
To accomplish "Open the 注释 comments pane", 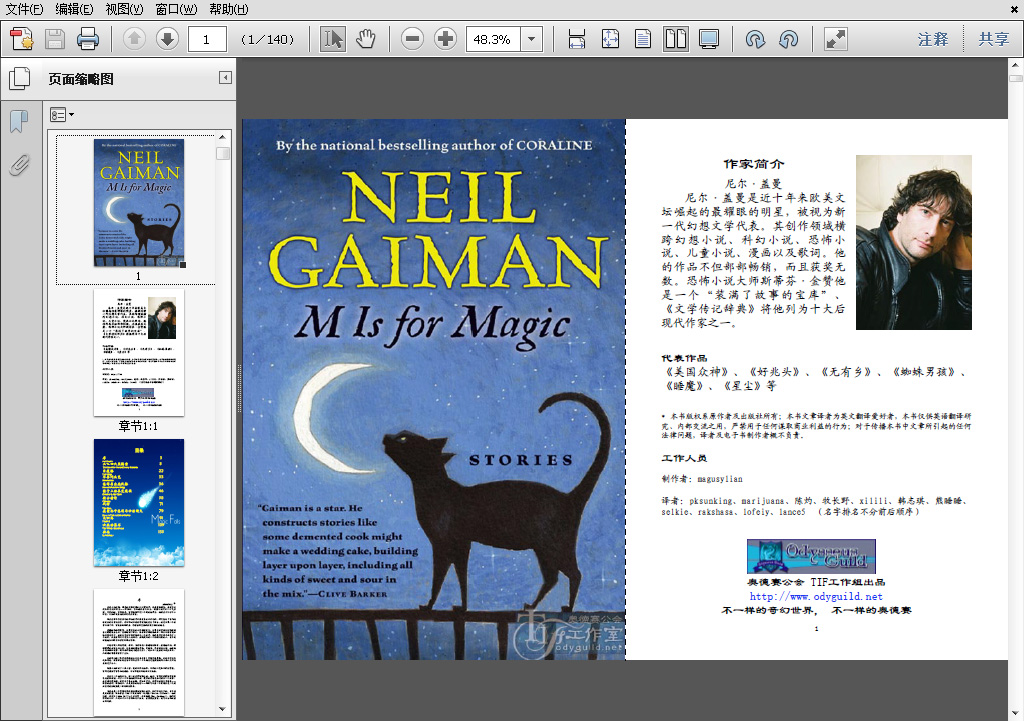I will coord(933,39).
